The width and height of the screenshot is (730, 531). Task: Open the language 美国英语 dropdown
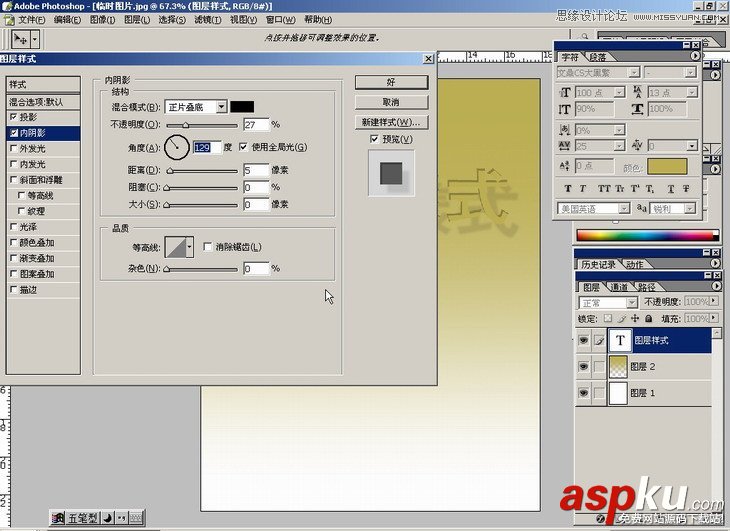point(624,209)
